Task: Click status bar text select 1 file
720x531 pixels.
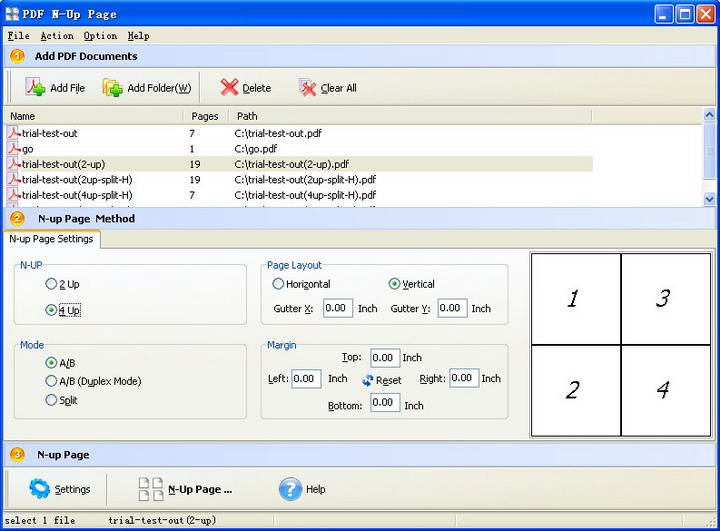Action: (40, 520)
